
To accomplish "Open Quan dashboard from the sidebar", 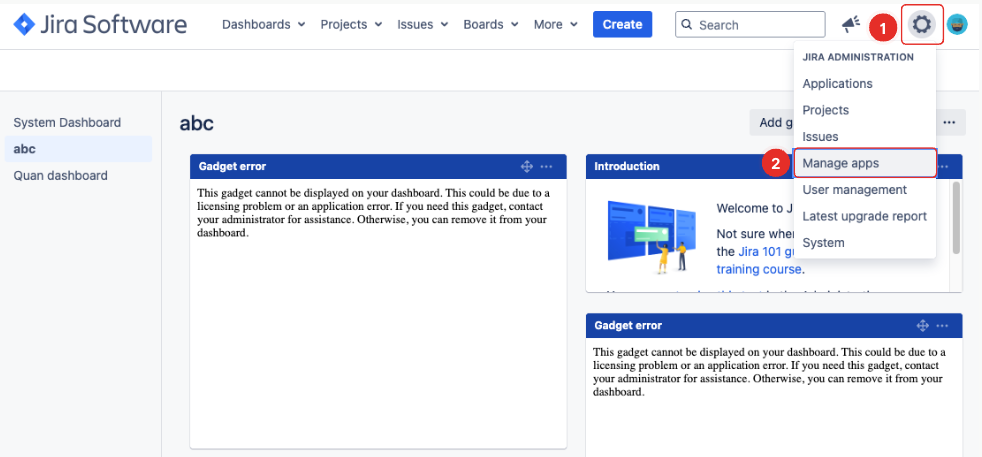I will pyautogui.click(x=60, y=175).
